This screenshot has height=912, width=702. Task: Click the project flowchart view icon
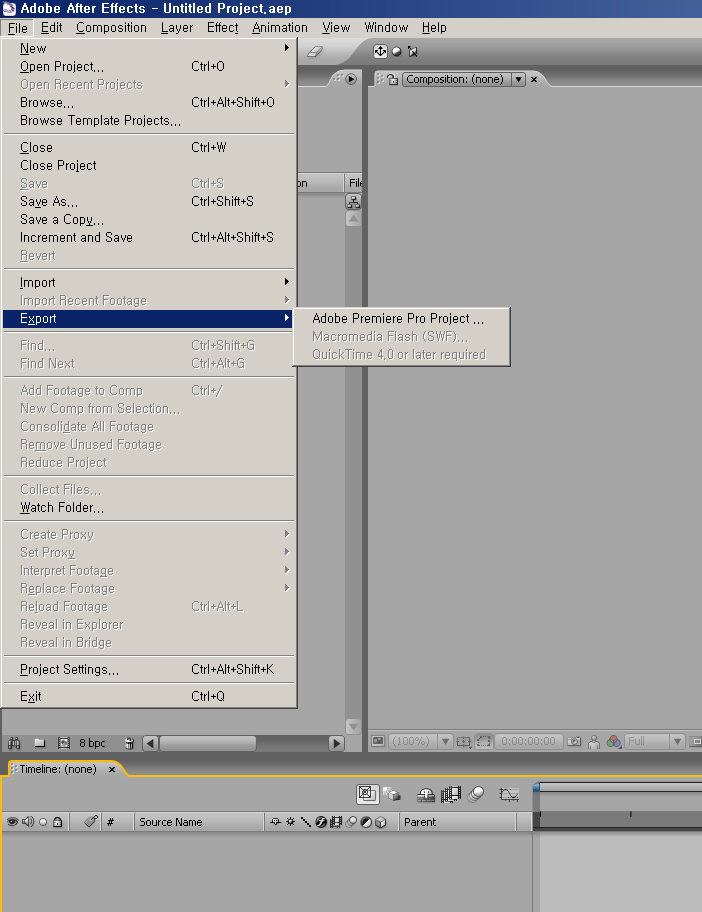tap(353, 202)
